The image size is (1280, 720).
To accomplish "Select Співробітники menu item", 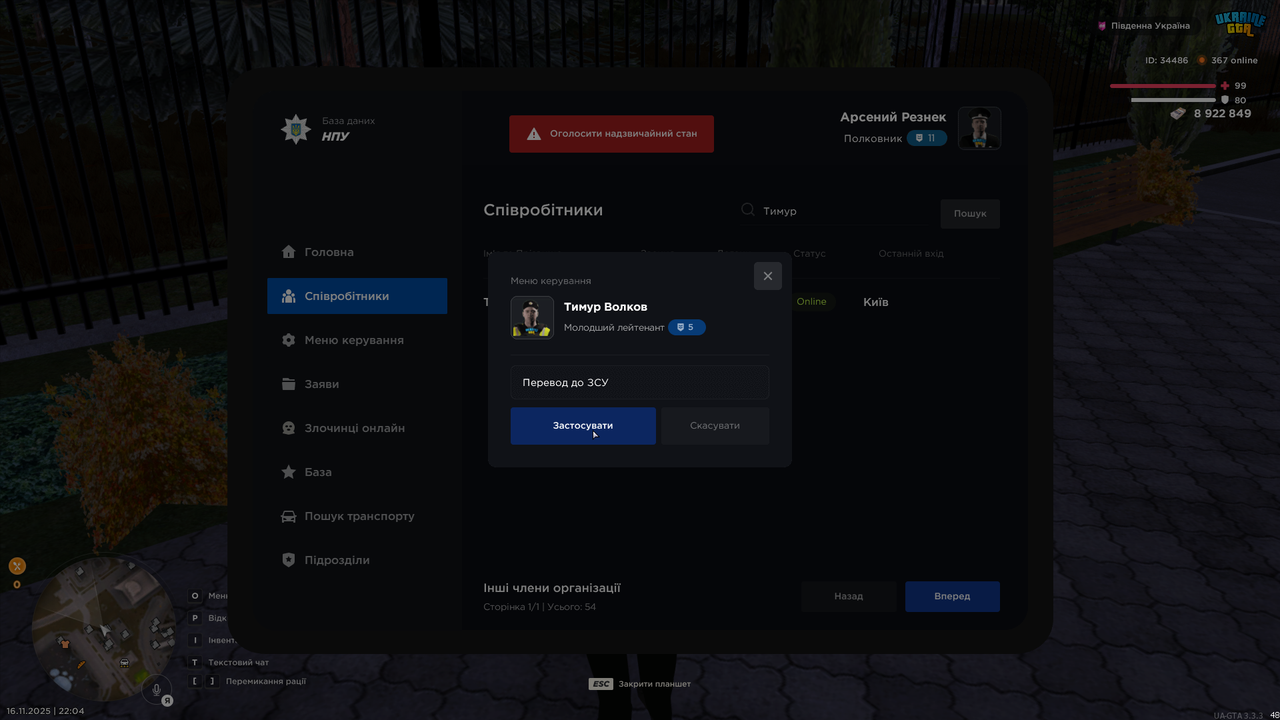I will (357, 296).
